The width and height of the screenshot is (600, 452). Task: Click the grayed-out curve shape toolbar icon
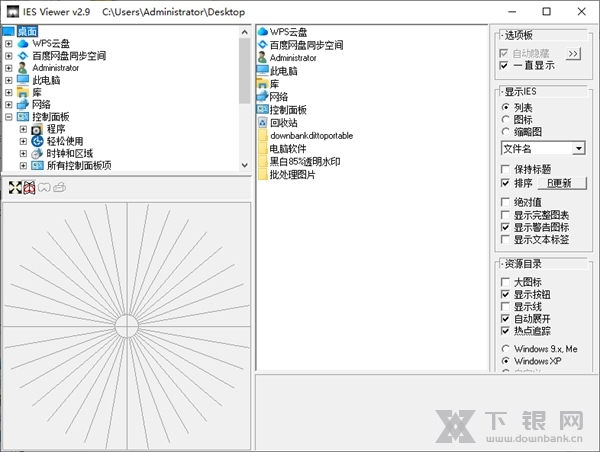44,188
